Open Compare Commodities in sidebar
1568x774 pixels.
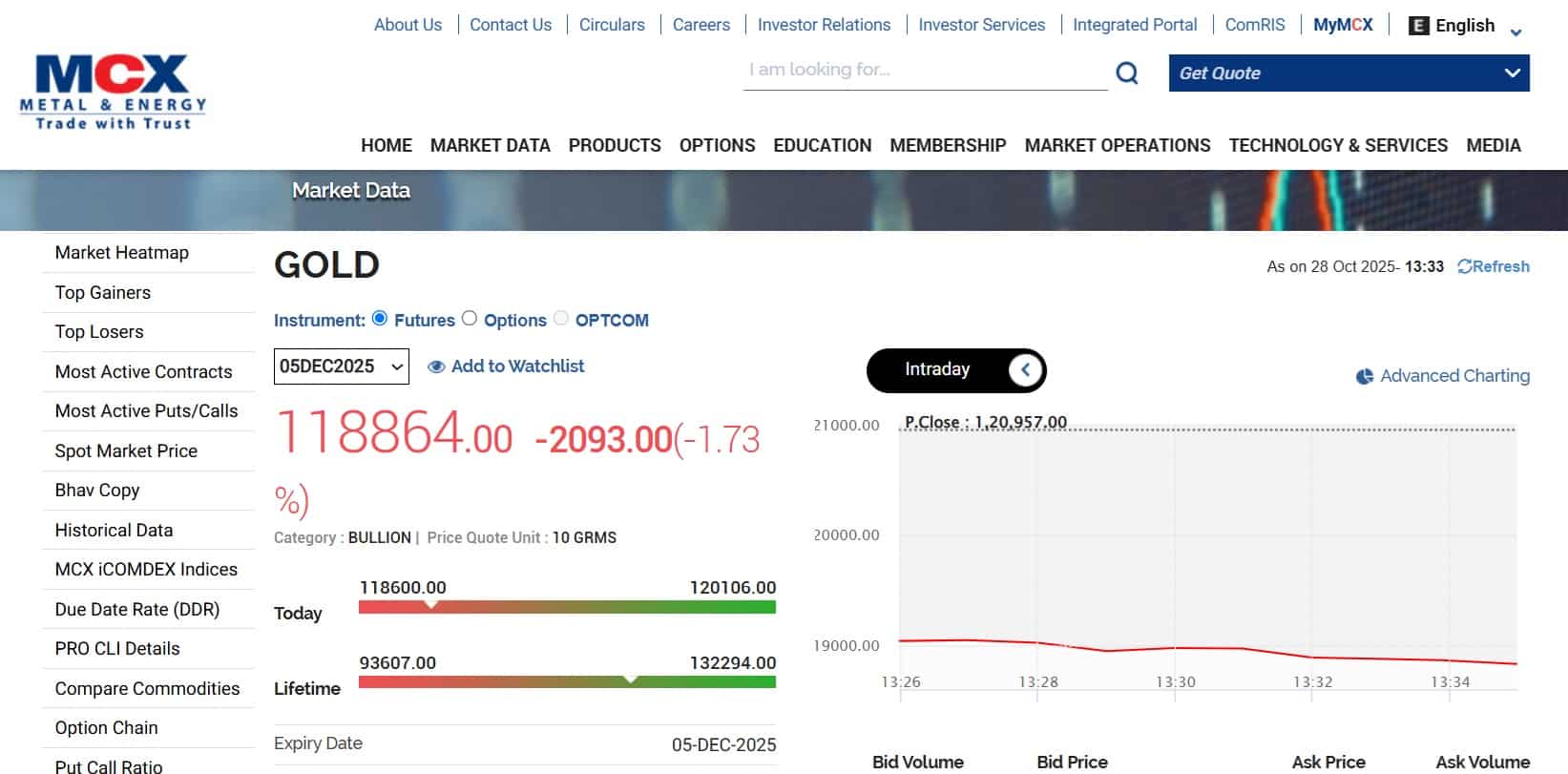147,689
